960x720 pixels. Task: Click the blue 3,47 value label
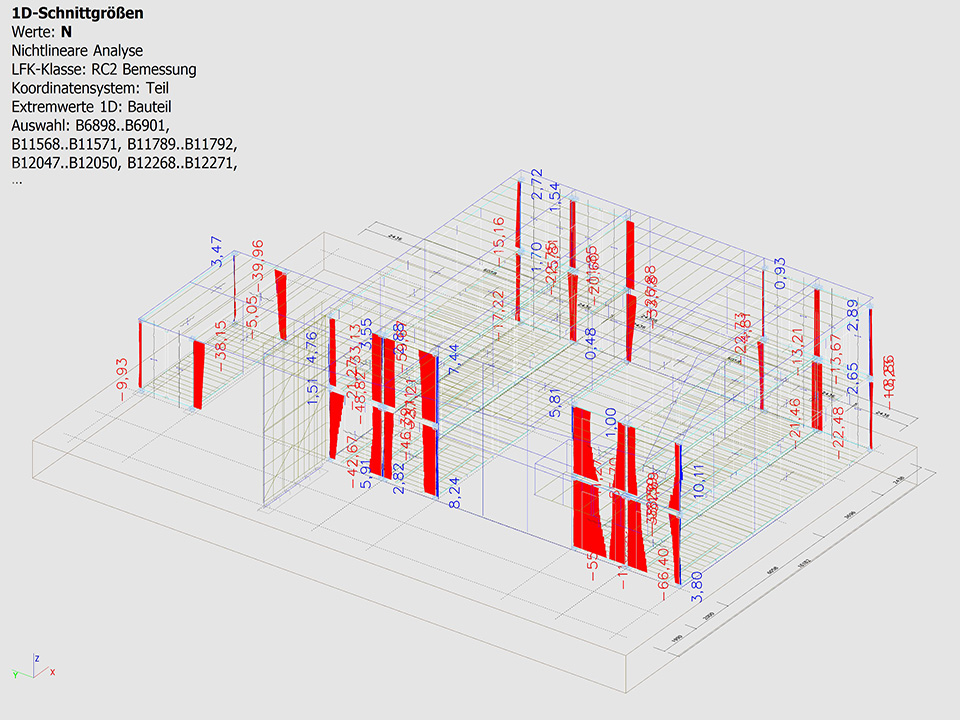215,251
